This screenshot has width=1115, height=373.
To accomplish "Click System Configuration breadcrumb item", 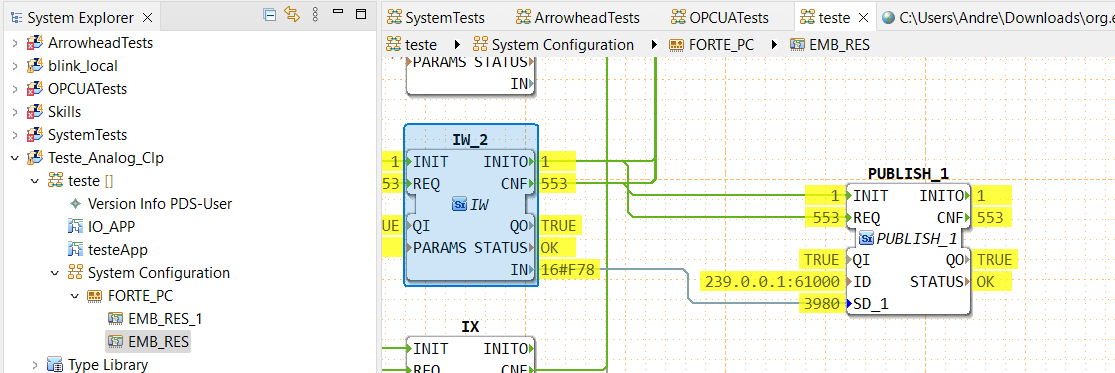I will point(553,45).
